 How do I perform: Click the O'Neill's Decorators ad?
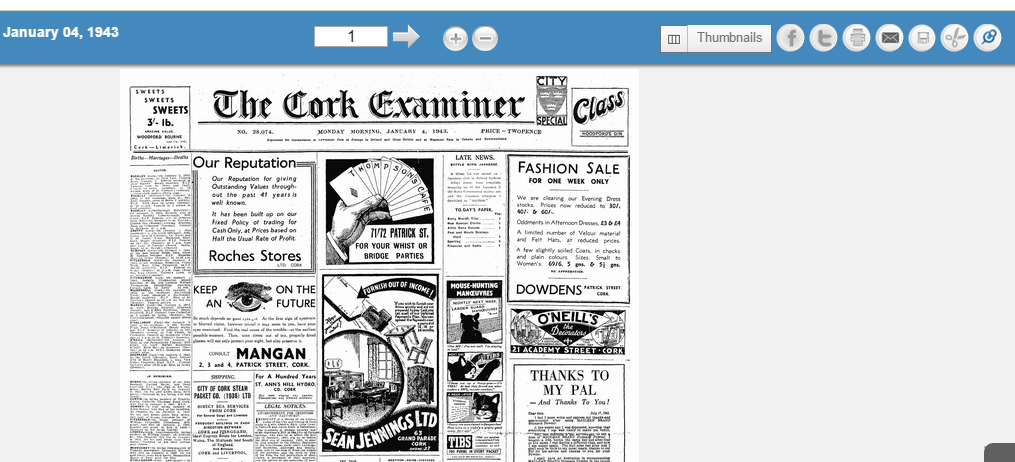click(x=568, y=332)
